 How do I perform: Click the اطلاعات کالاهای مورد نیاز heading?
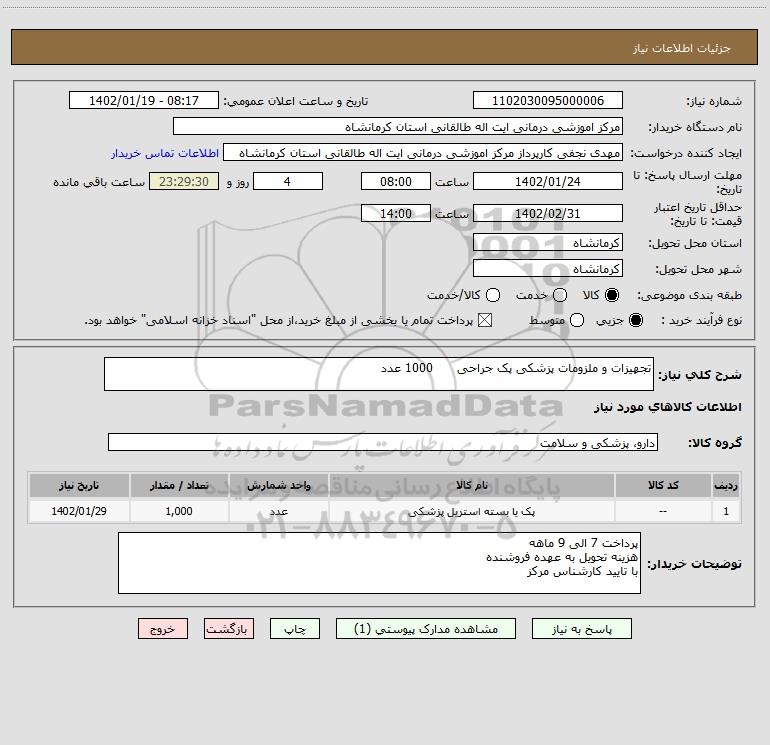(668, 407)
